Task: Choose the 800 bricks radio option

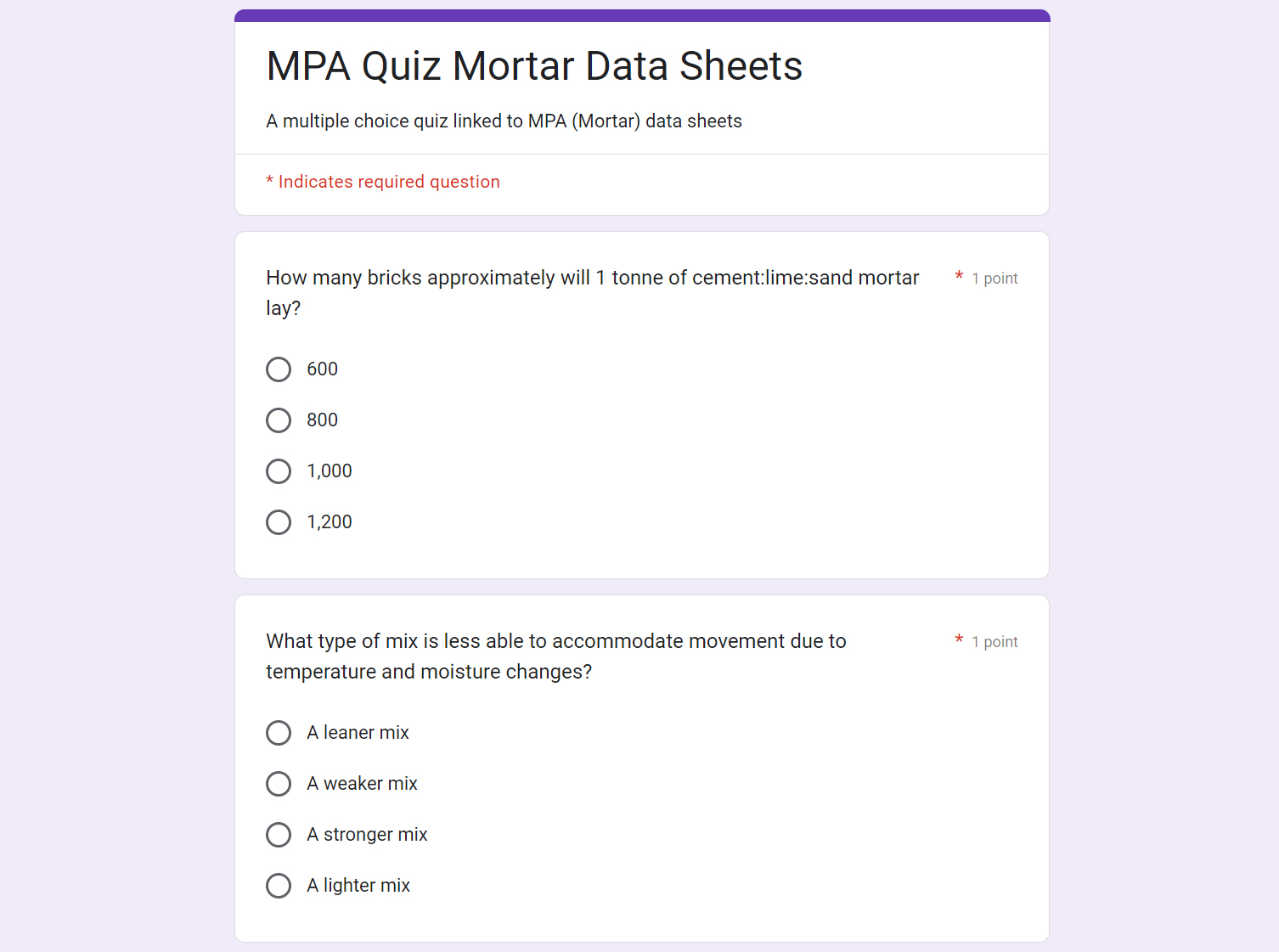Action: point(279,420)
